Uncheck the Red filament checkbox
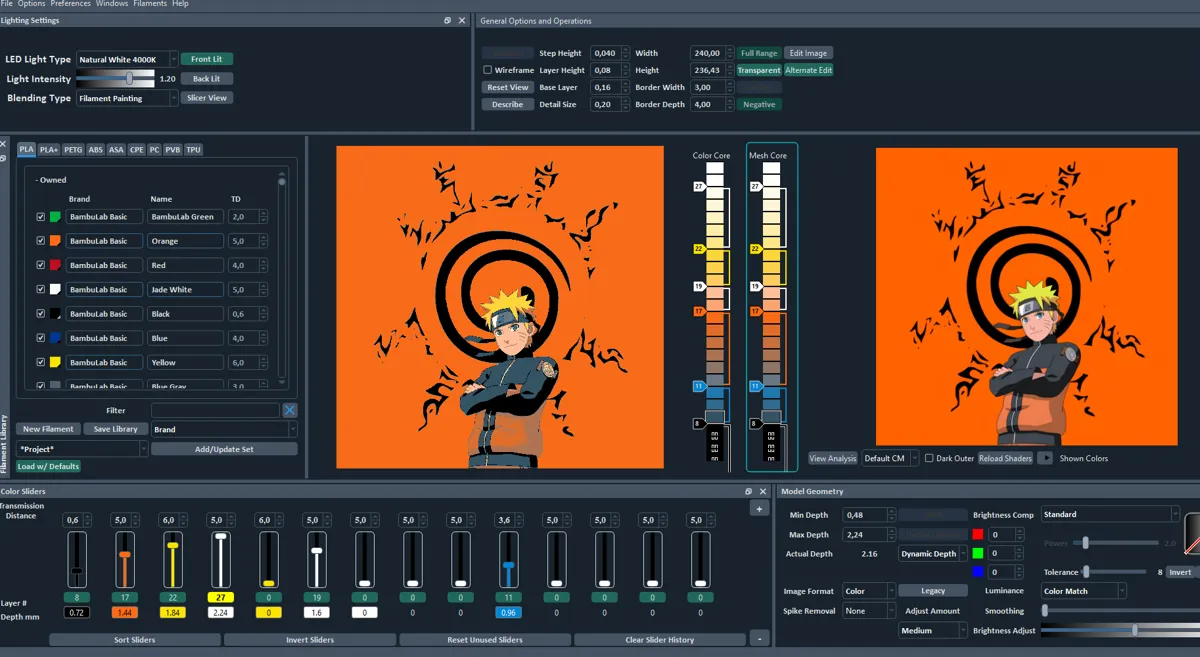This screenshot has height=657, width=1200. pos(41,265)
